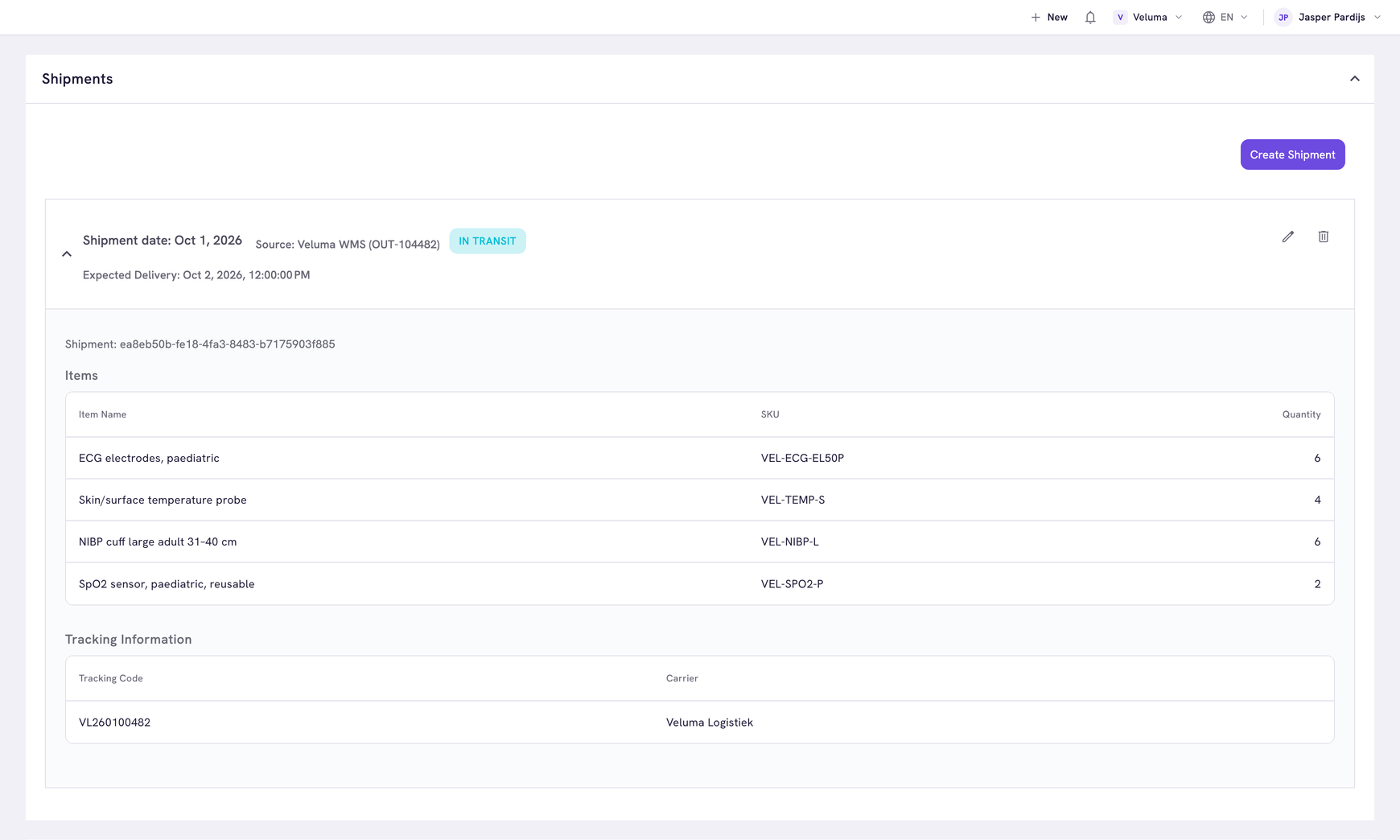This screenshot has width=1400, height=840.
Task: Click quantity 4 for temperature probe
Action: point(1317,500)
